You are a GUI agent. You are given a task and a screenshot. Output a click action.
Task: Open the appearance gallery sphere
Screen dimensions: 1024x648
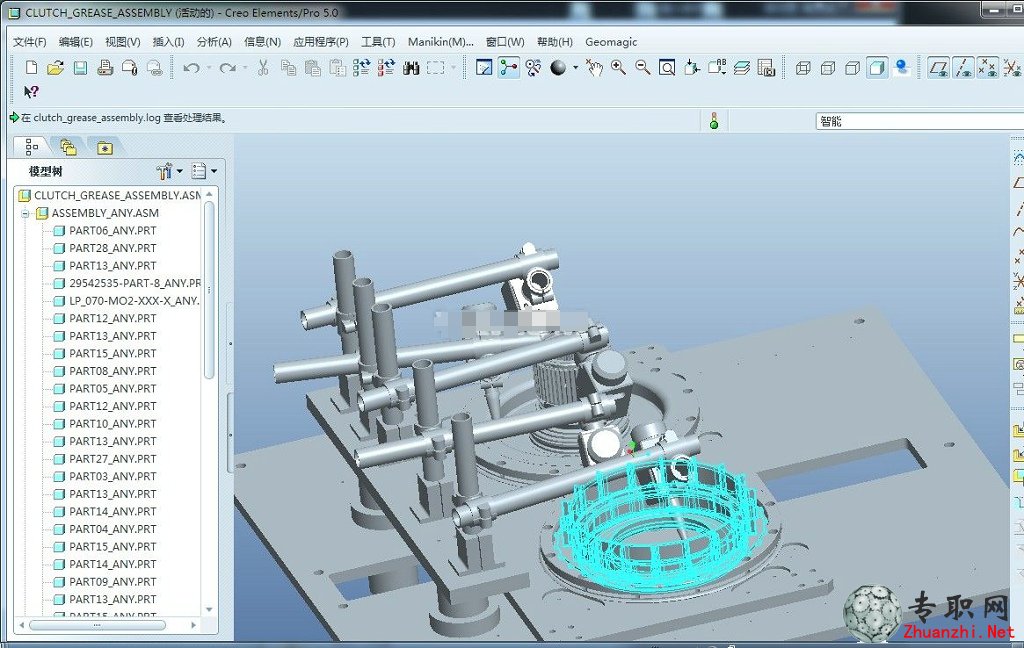(558, 67)
